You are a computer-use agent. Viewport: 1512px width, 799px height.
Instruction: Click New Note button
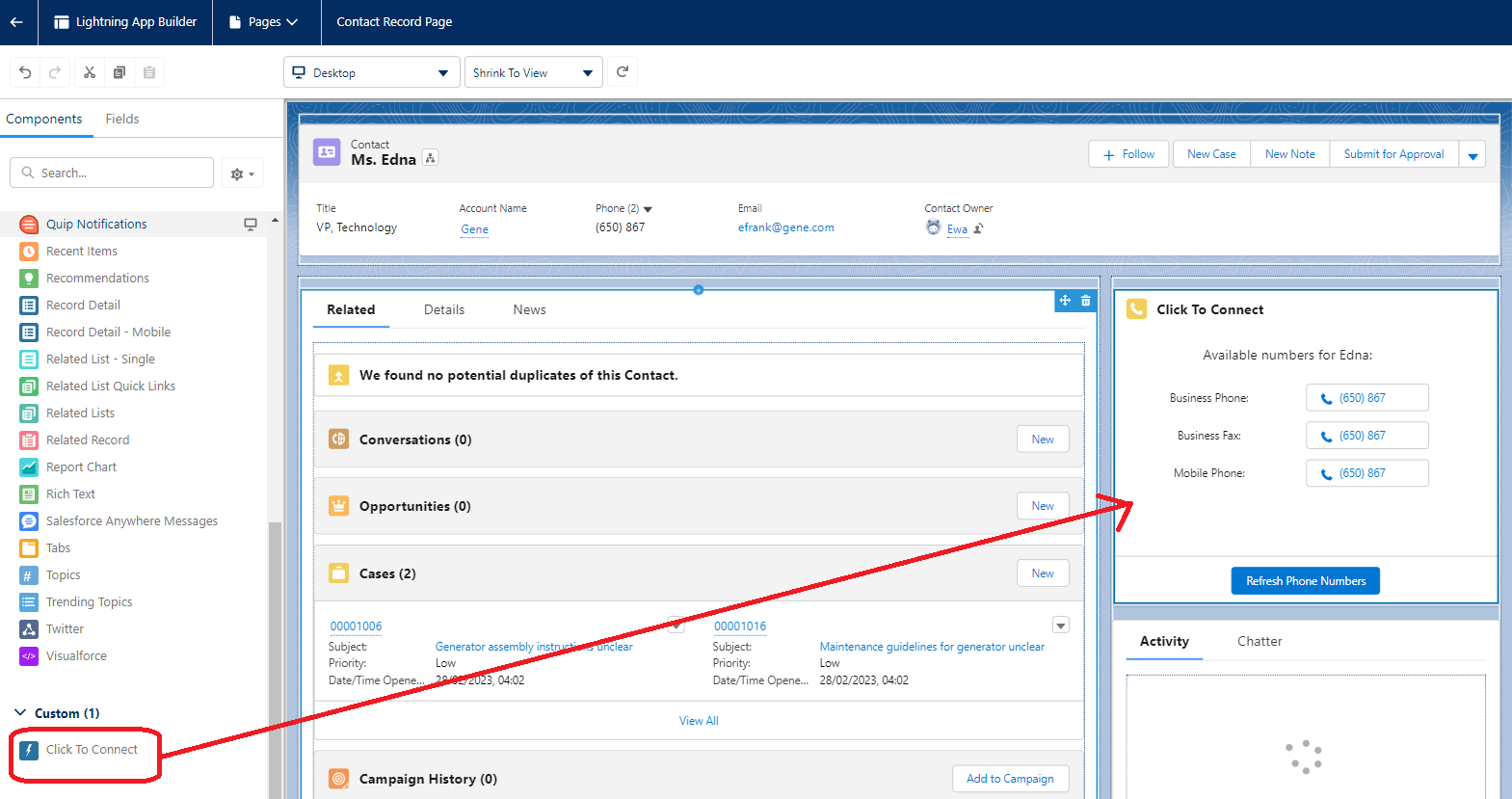pos(1290,154)
